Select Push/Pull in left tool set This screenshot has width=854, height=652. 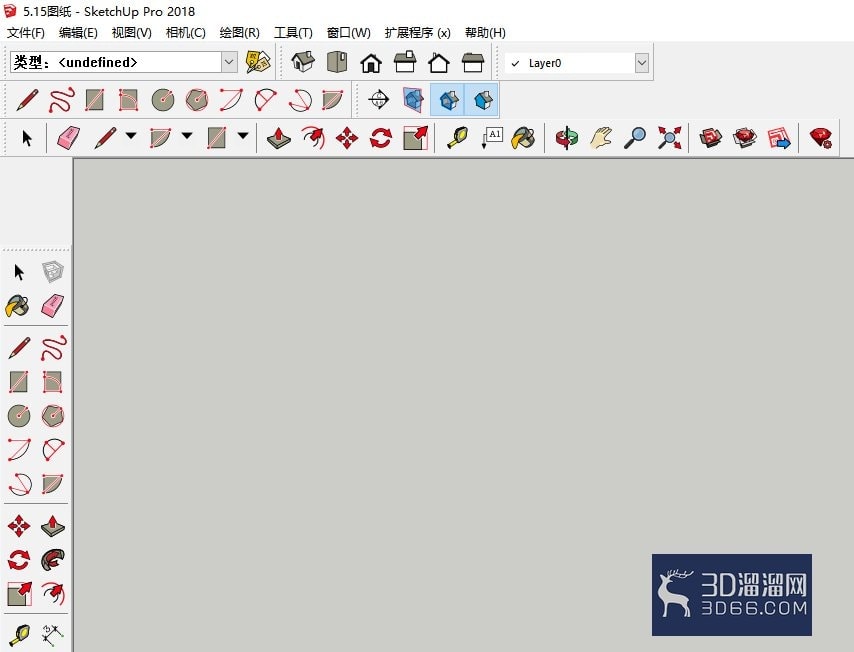[x=53, y=526]
